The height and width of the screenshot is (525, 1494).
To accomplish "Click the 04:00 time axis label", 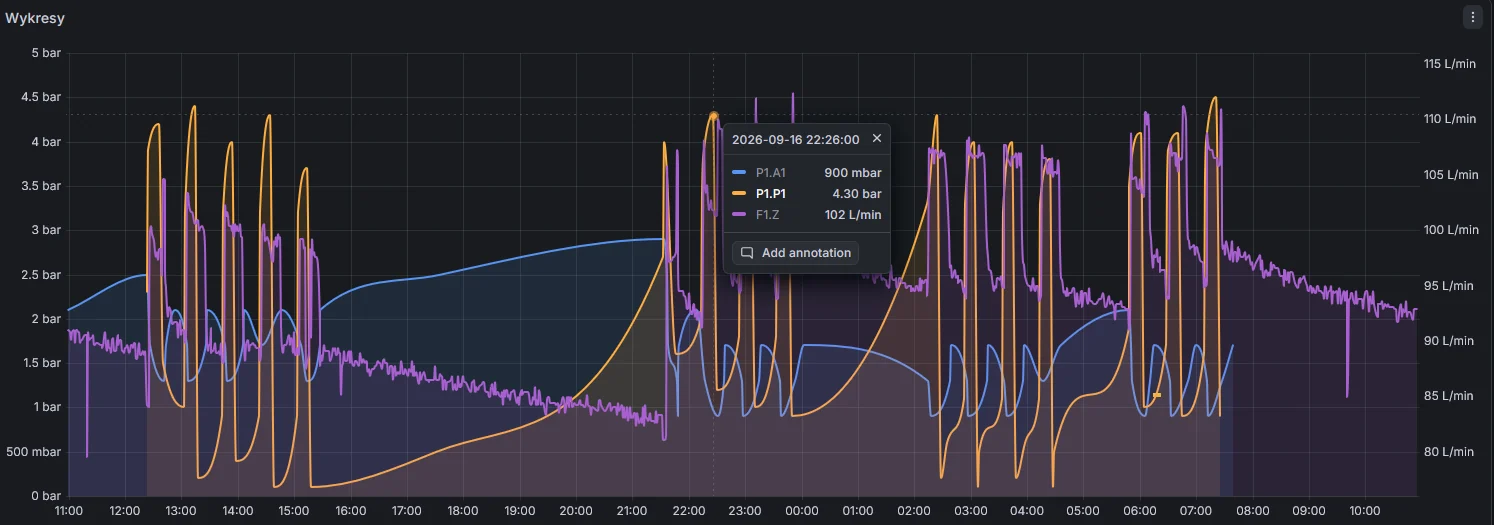I will (1027, 510).
